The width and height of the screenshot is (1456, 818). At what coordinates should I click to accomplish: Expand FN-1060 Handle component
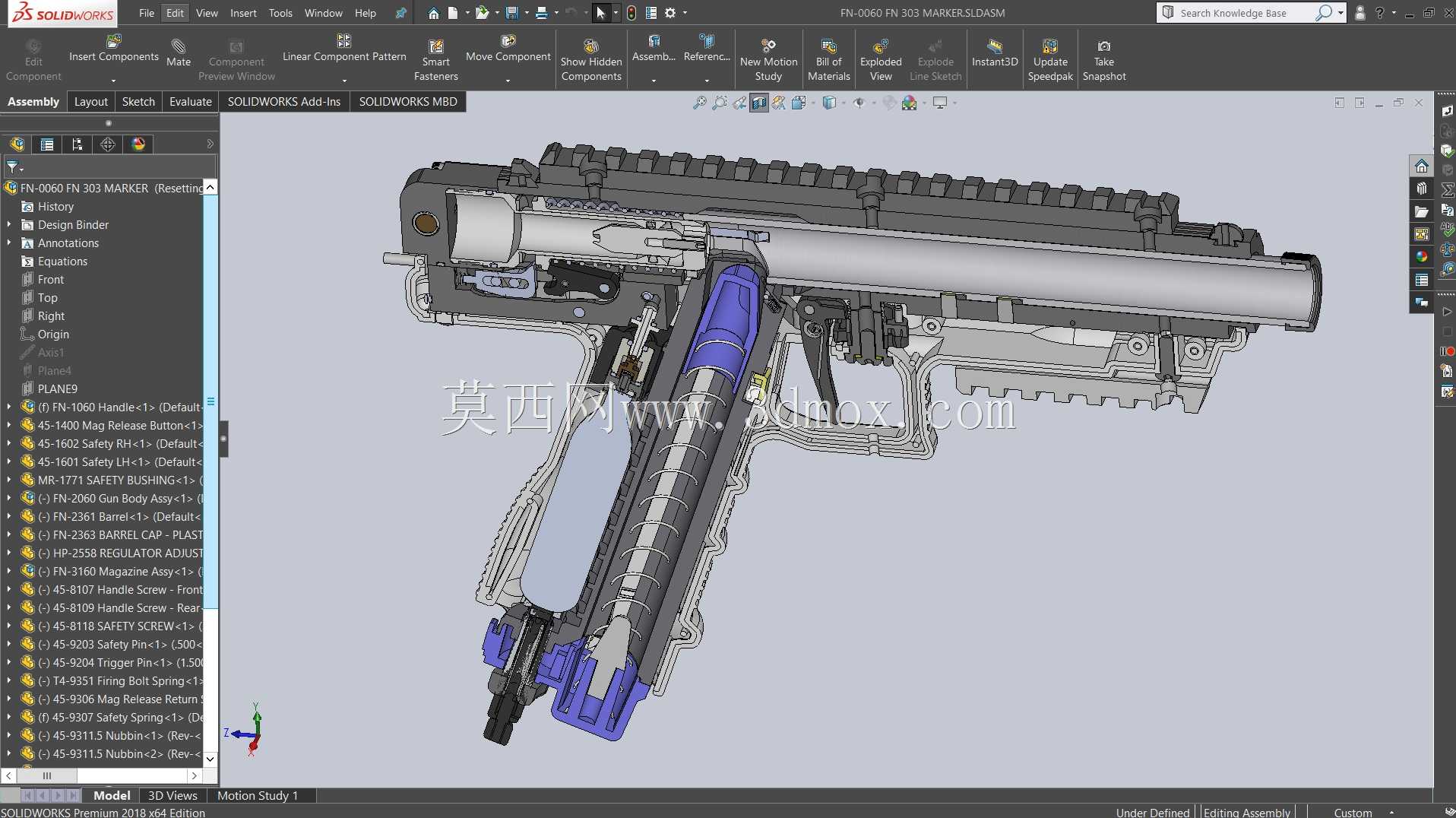point(9,407)
